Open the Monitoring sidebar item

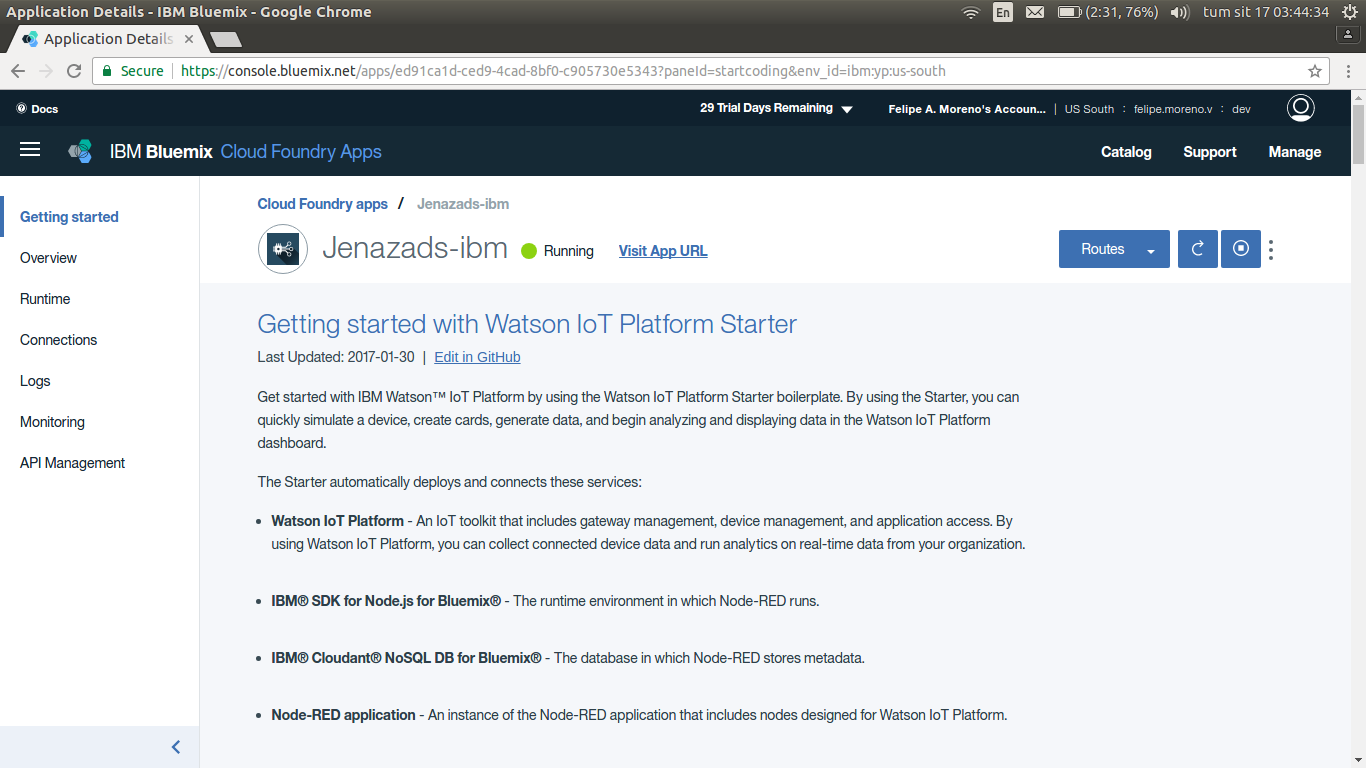coord(52,422)
